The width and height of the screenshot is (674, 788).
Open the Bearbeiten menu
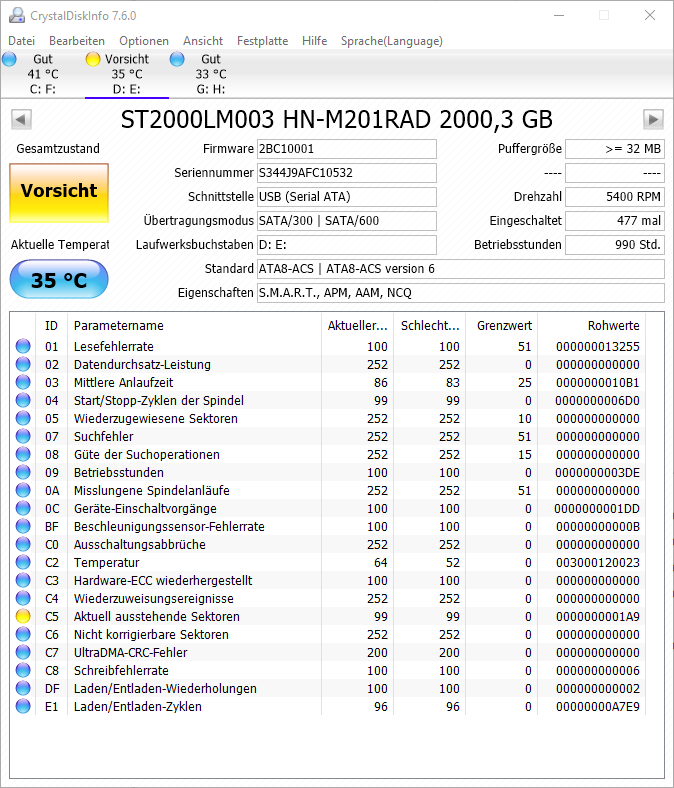coord(76,41)
